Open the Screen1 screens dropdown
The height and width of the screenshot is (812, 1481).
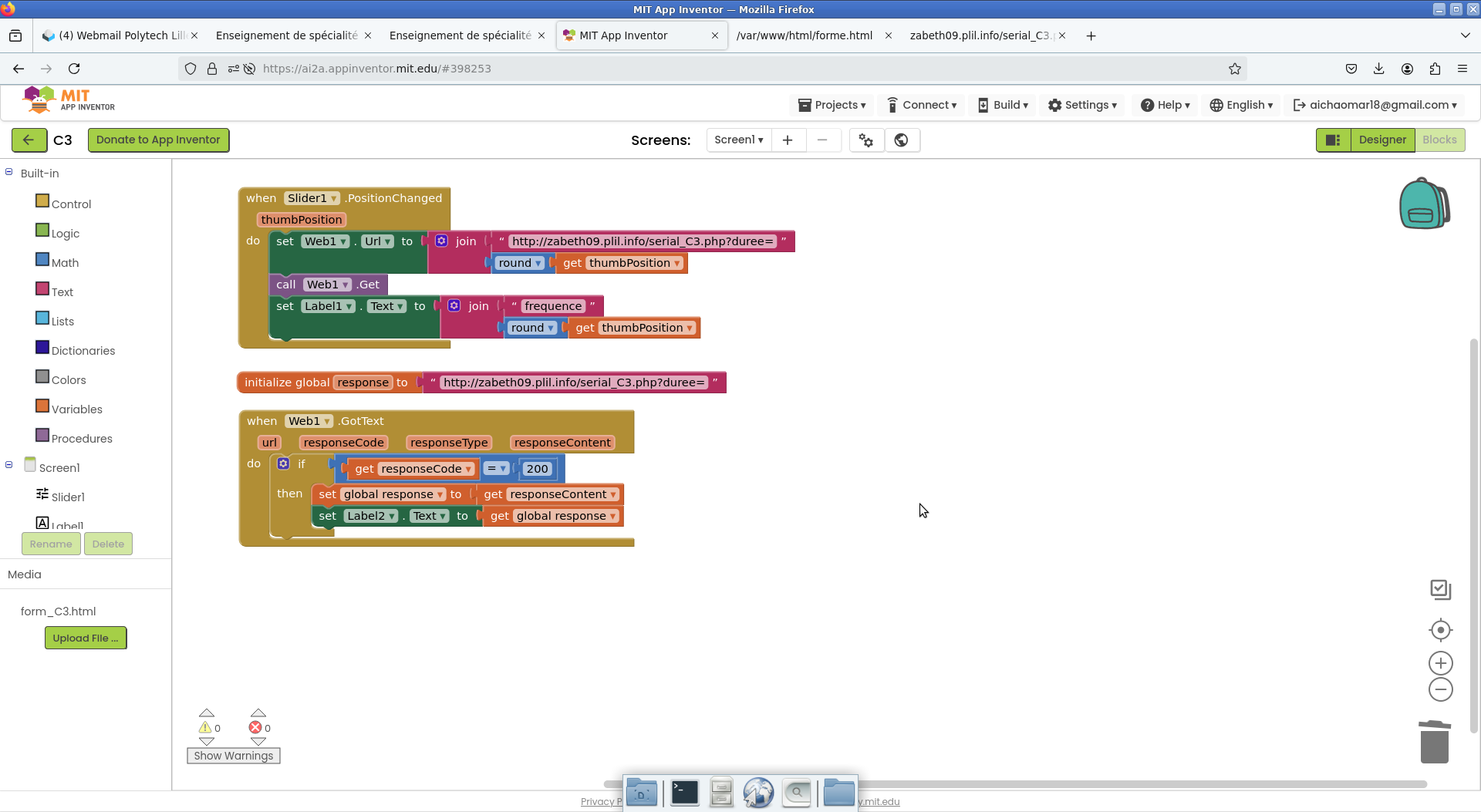pos(738,140)
